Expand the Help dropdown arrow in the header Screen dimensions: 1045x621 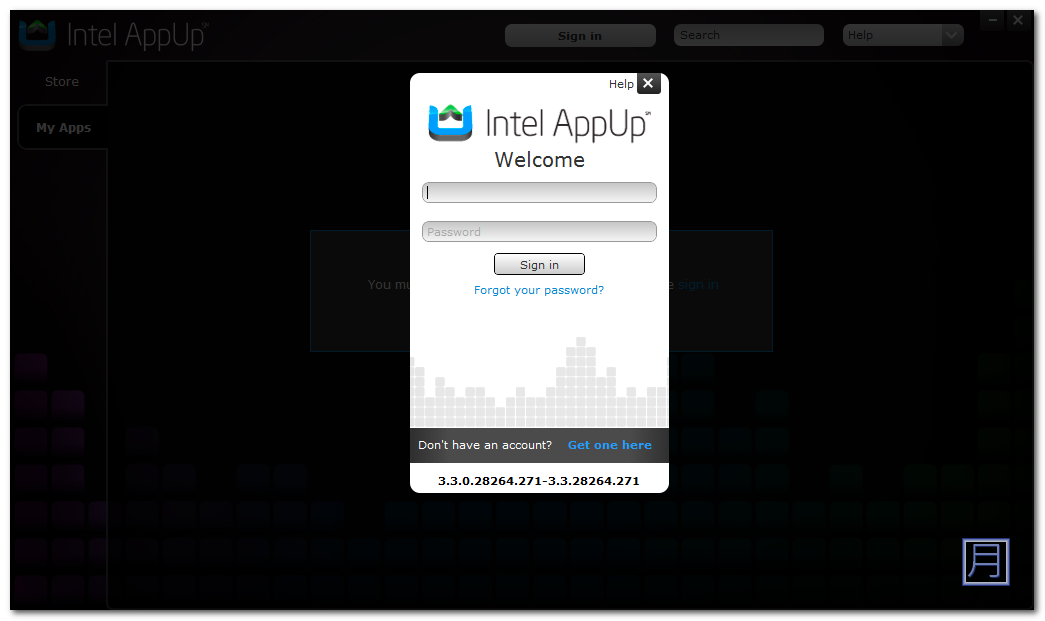tap(952, 35)
